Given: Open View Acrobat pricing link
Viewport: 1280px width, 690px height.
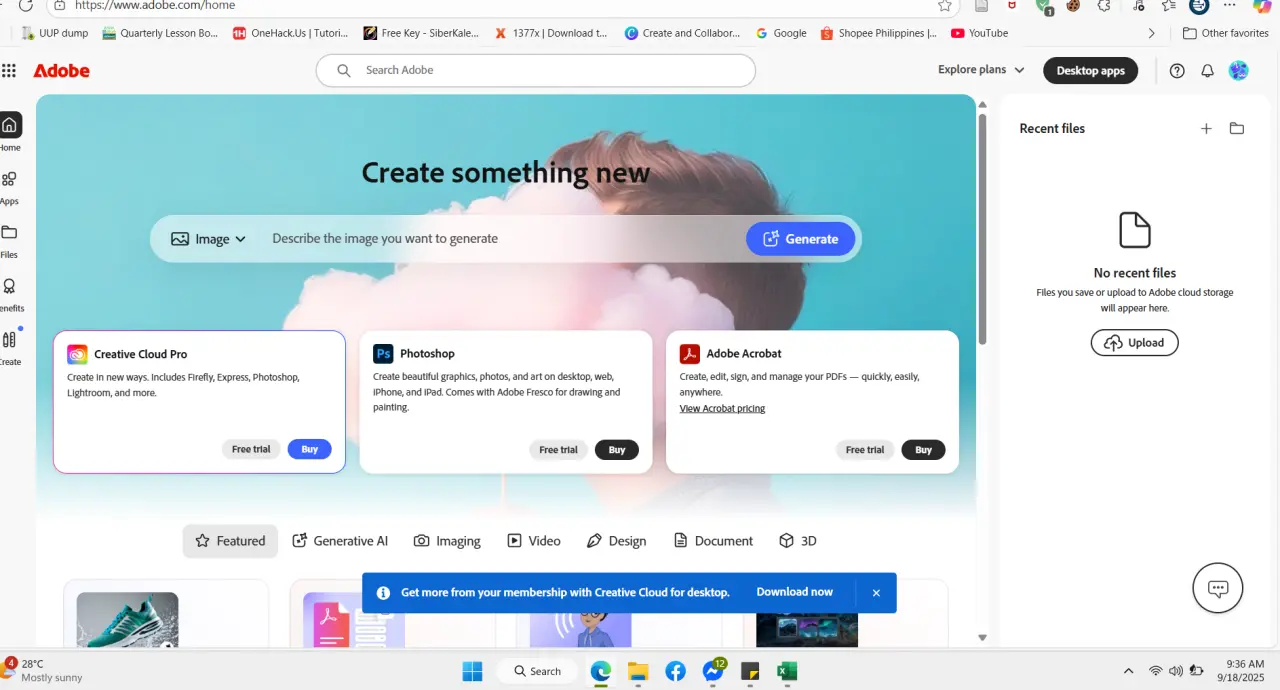Looking at the screenshot, I should point(722,408).
